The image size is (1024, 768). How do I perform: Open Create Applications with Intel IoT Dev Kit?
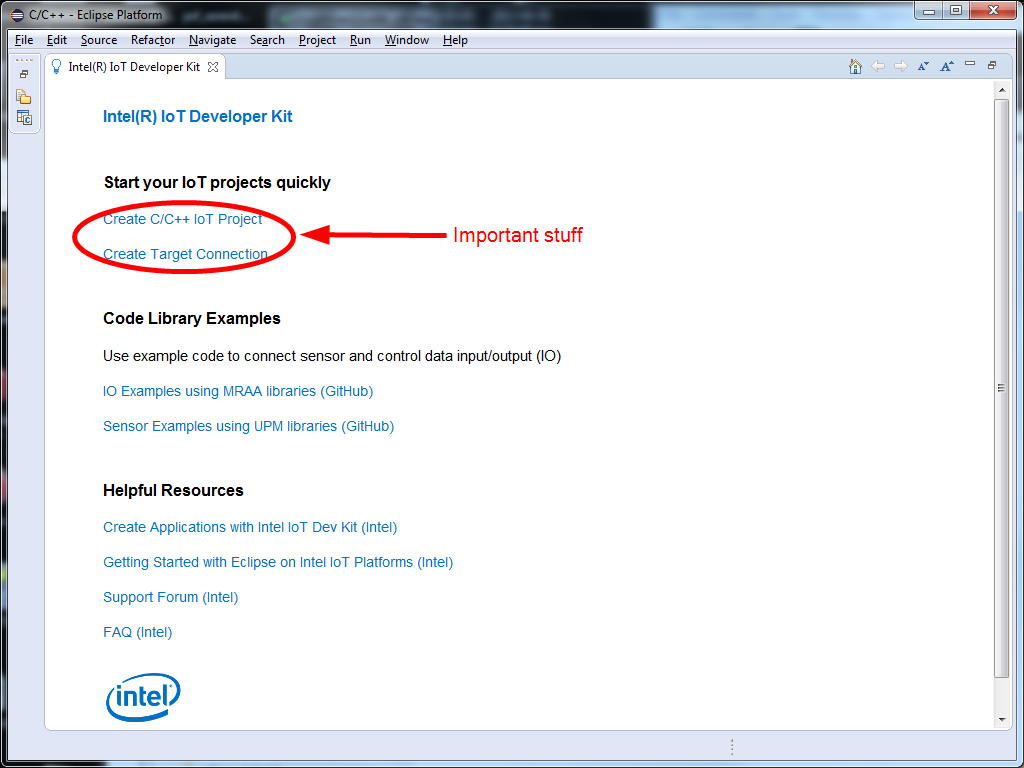tap(249, 527)
